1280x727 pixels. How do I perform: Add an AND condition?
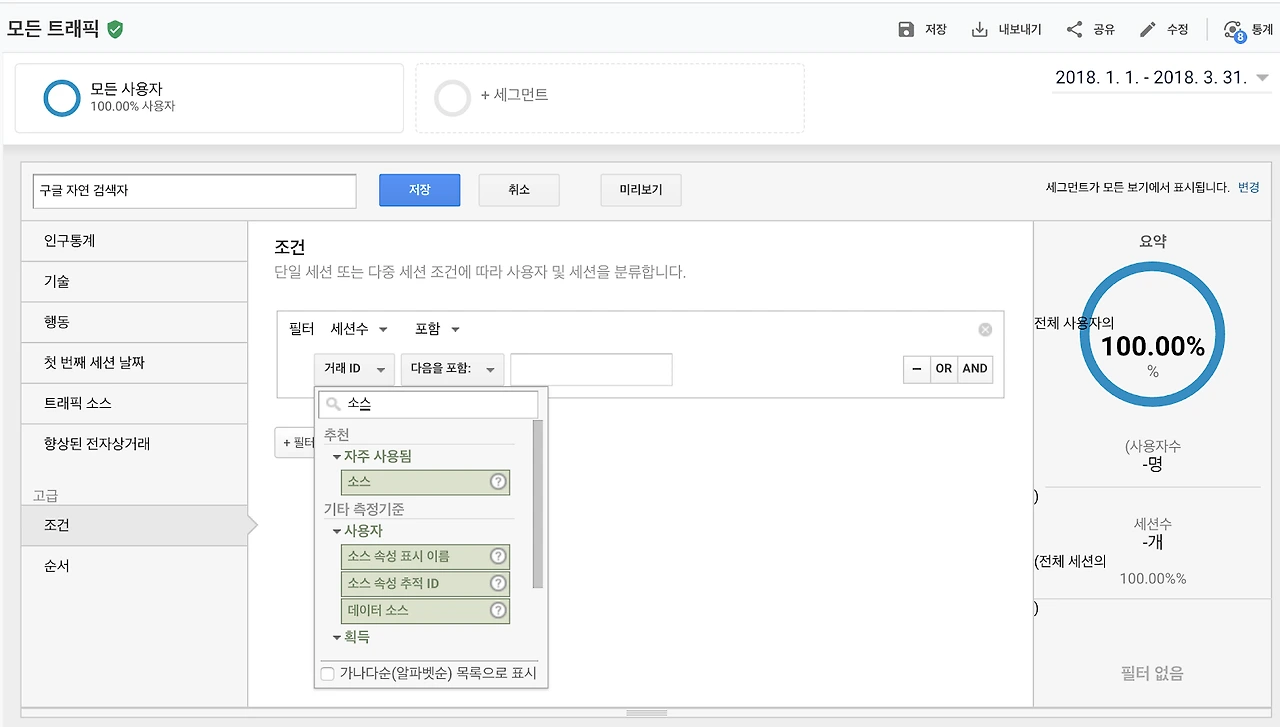click(975, 369)
